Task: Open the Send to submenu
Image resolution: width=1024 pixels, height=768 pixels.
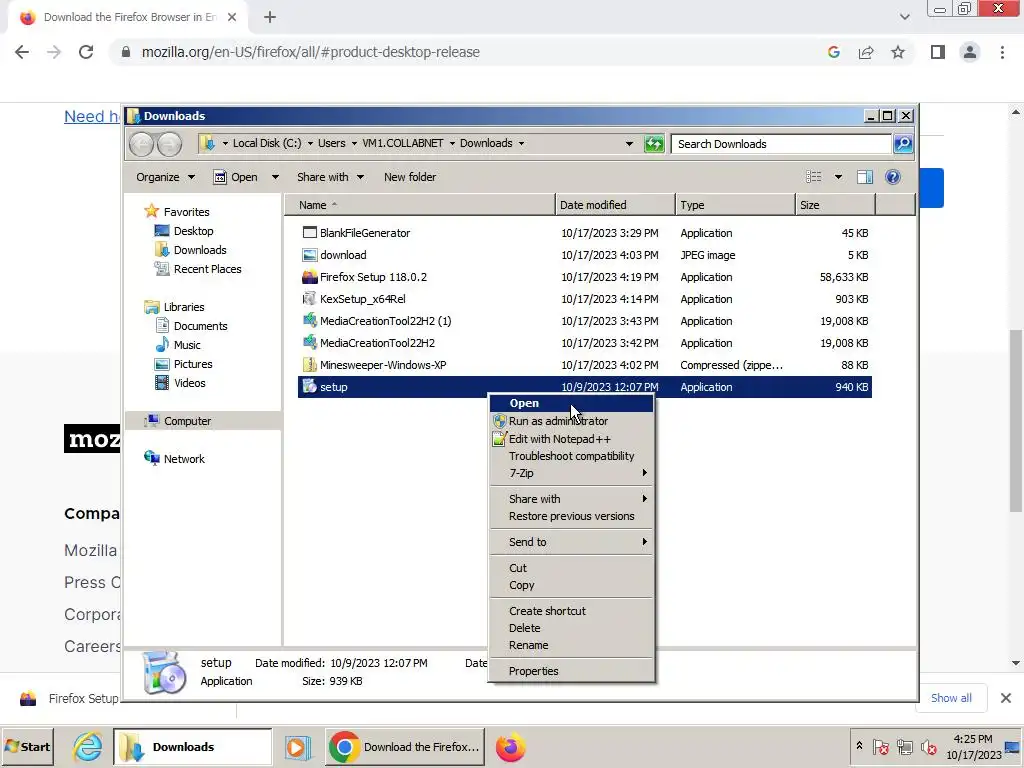Action: point(571,542)
